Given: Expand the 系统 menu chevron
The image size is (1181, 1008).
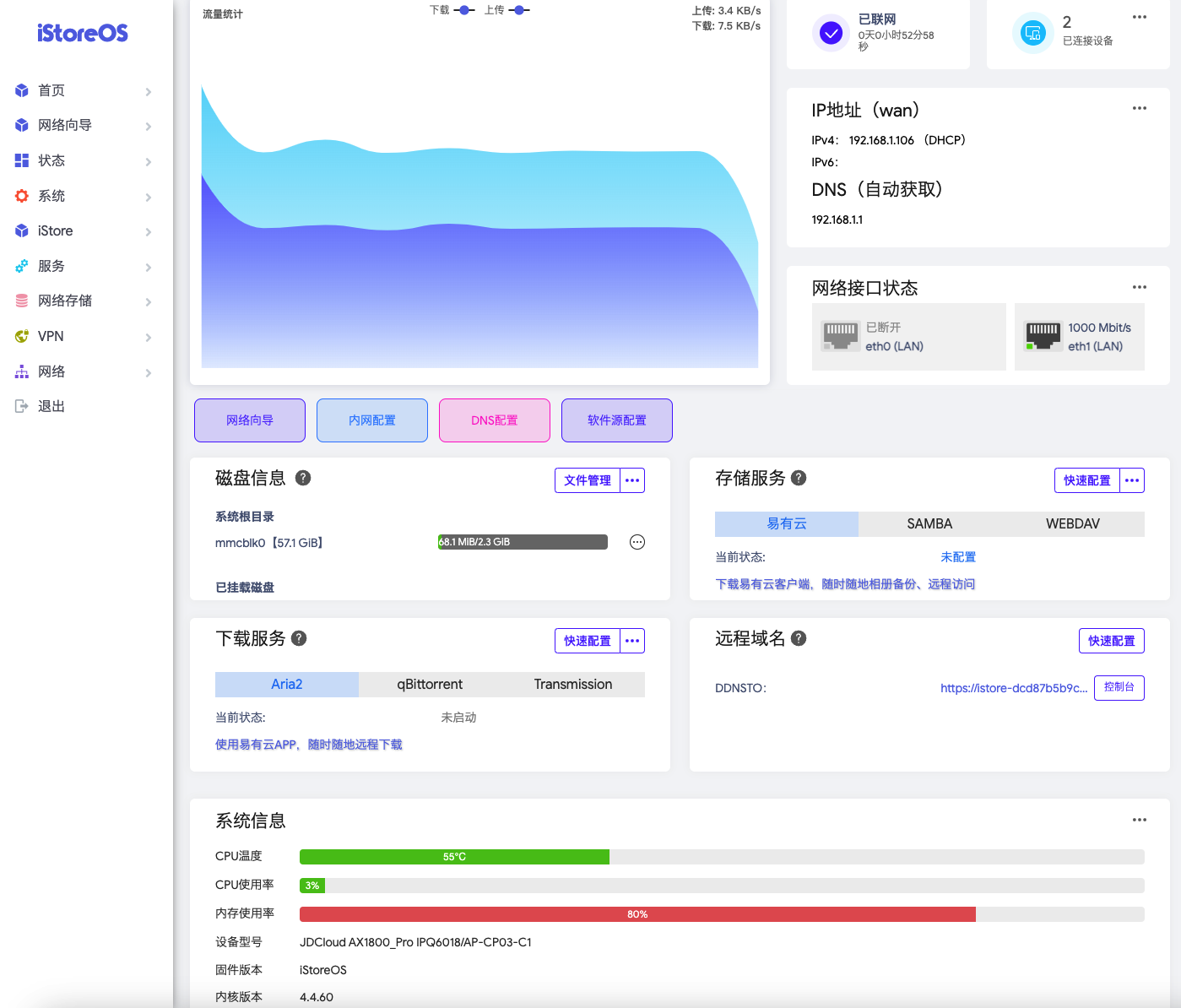Looking at the screenshot, I should pyautogui.click(x=149, y=197).
